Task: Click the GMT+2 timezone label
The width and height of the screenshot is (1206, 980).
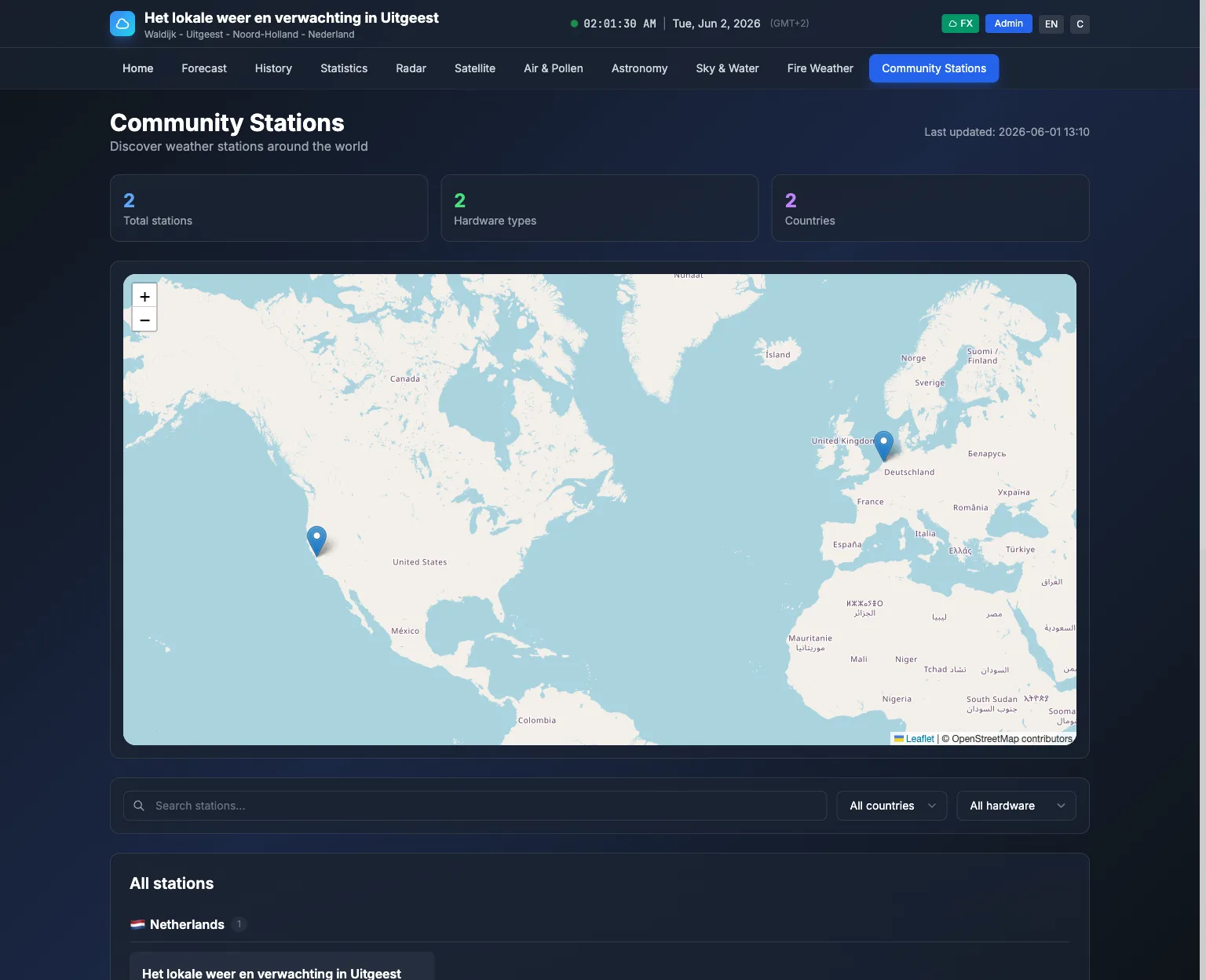Action: click(789, 24)
